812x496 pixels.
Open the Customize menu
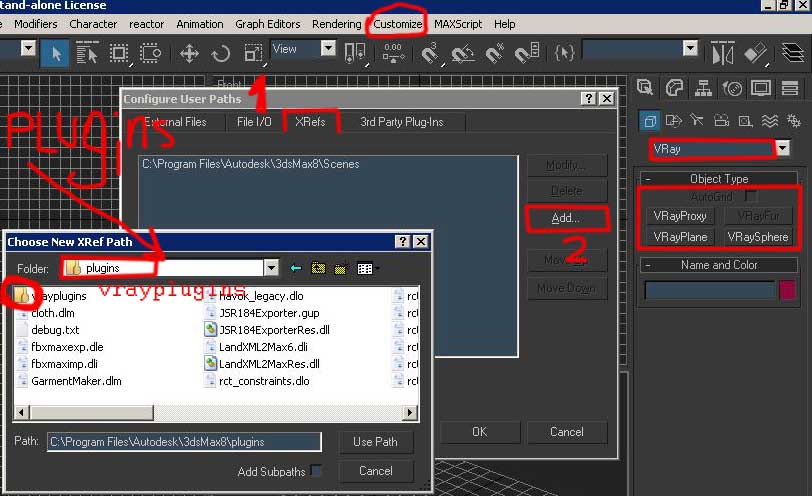(x=398, y=24)
